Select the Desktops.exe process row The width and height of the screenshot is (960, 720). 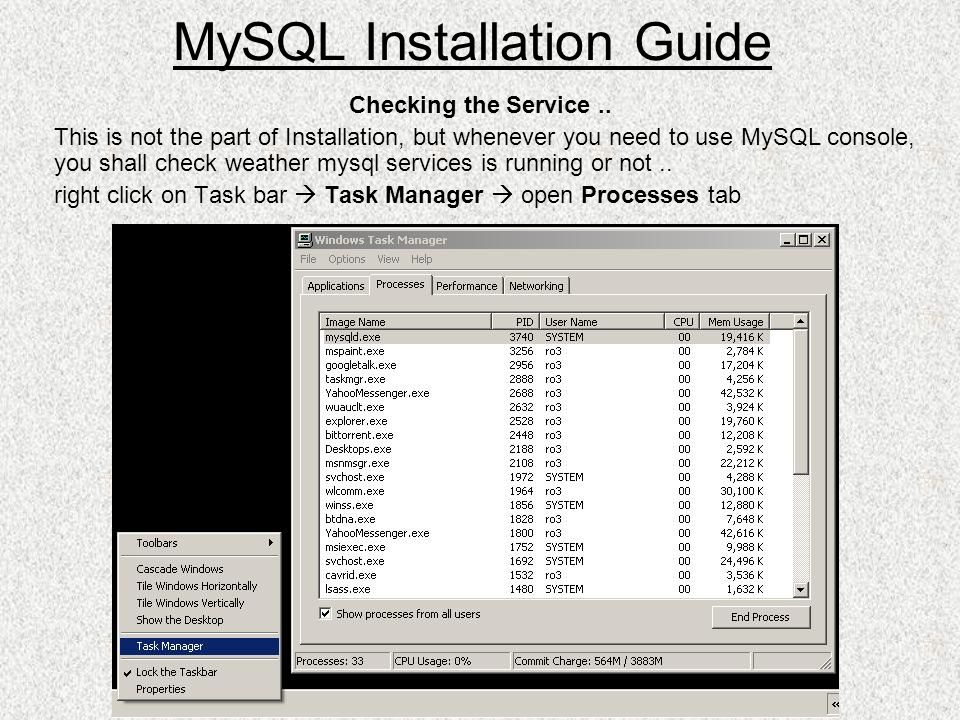[x=545, y=449]
